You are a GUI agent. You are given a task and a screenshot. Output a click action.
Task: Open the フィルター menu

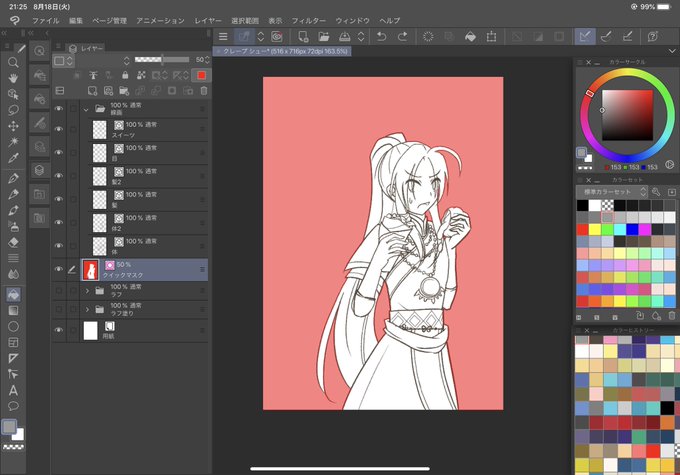tap(308, 20)
